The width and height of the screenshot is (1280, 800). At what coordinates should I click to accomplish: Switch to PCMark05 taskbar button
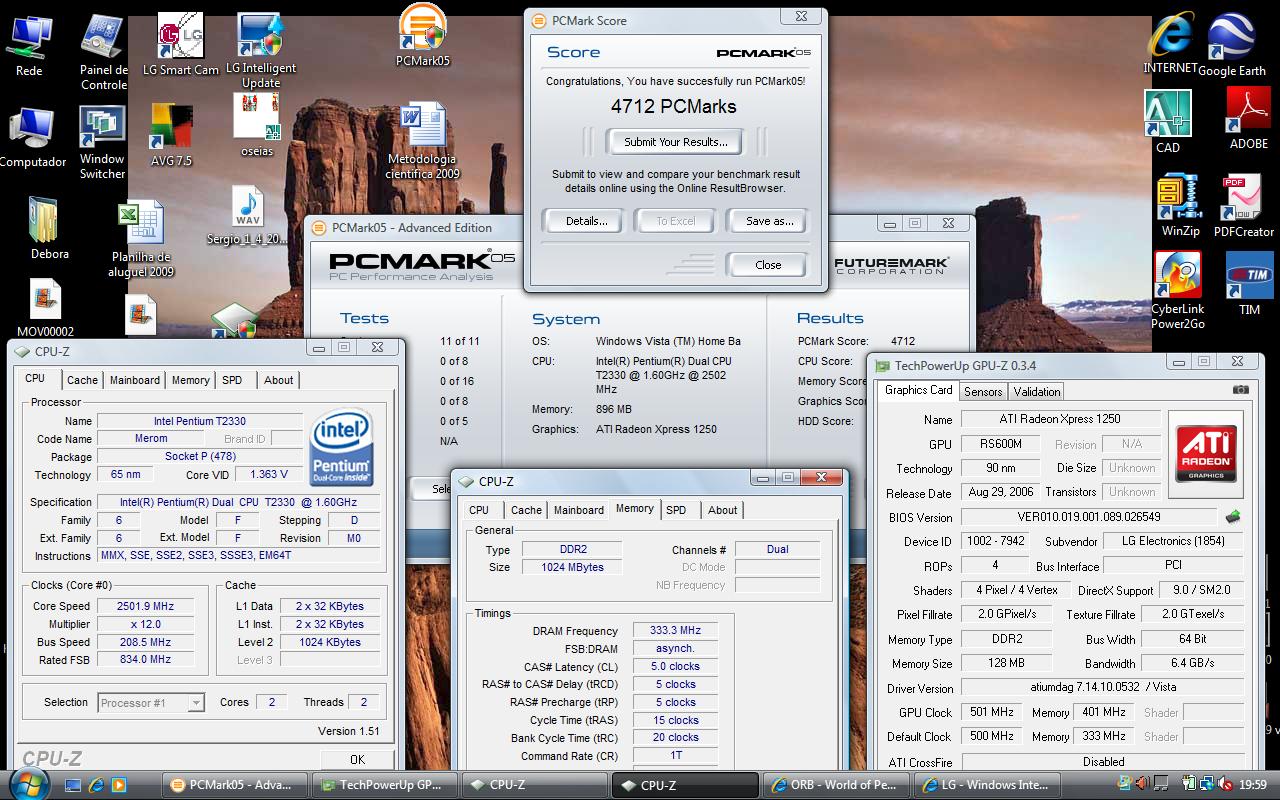[233, 785]
